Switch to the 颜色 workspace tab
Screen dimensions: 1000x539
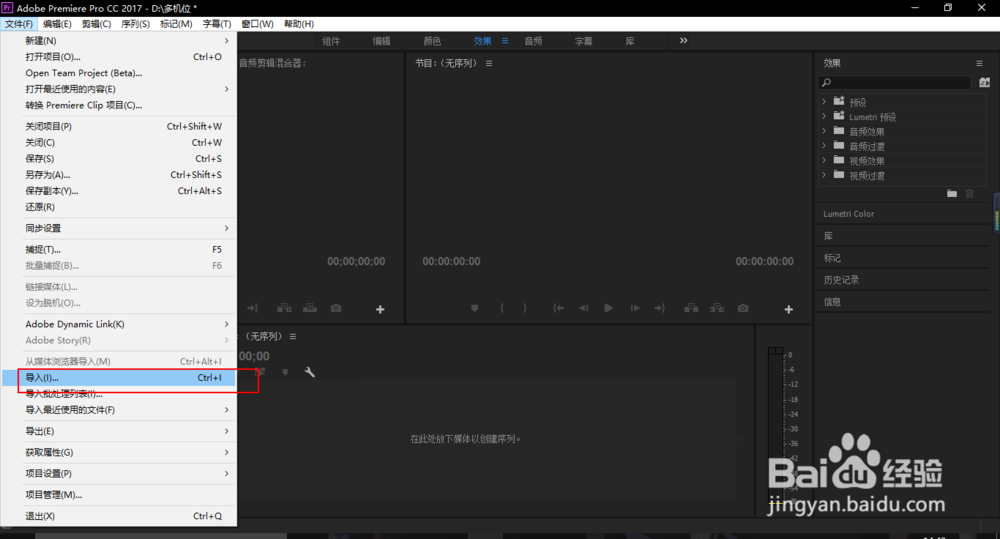click(432, 41)
